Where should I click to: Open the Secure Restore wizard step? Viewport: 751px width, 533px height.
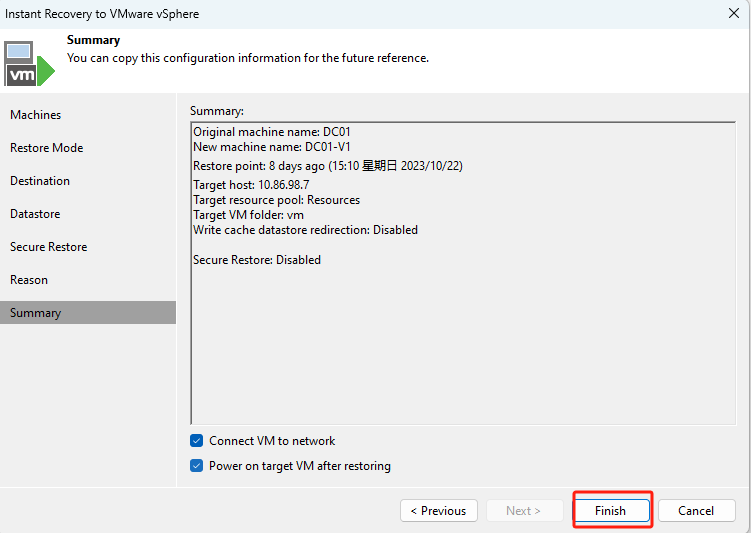[x=88, y=247]
